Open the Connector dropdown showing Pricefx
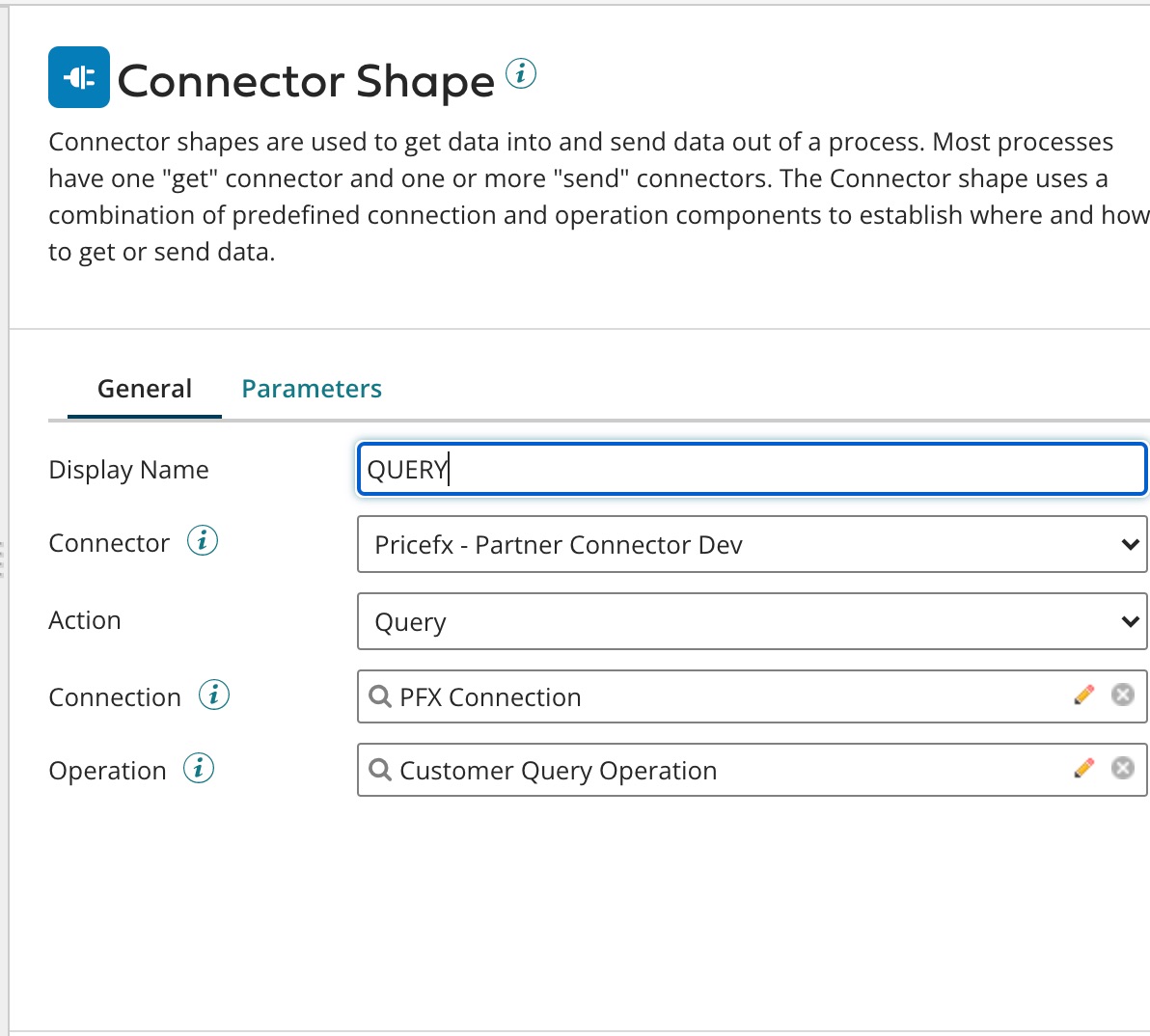Image resolution: width=1150 pixels, height=1036 pixels. point(752,545)
